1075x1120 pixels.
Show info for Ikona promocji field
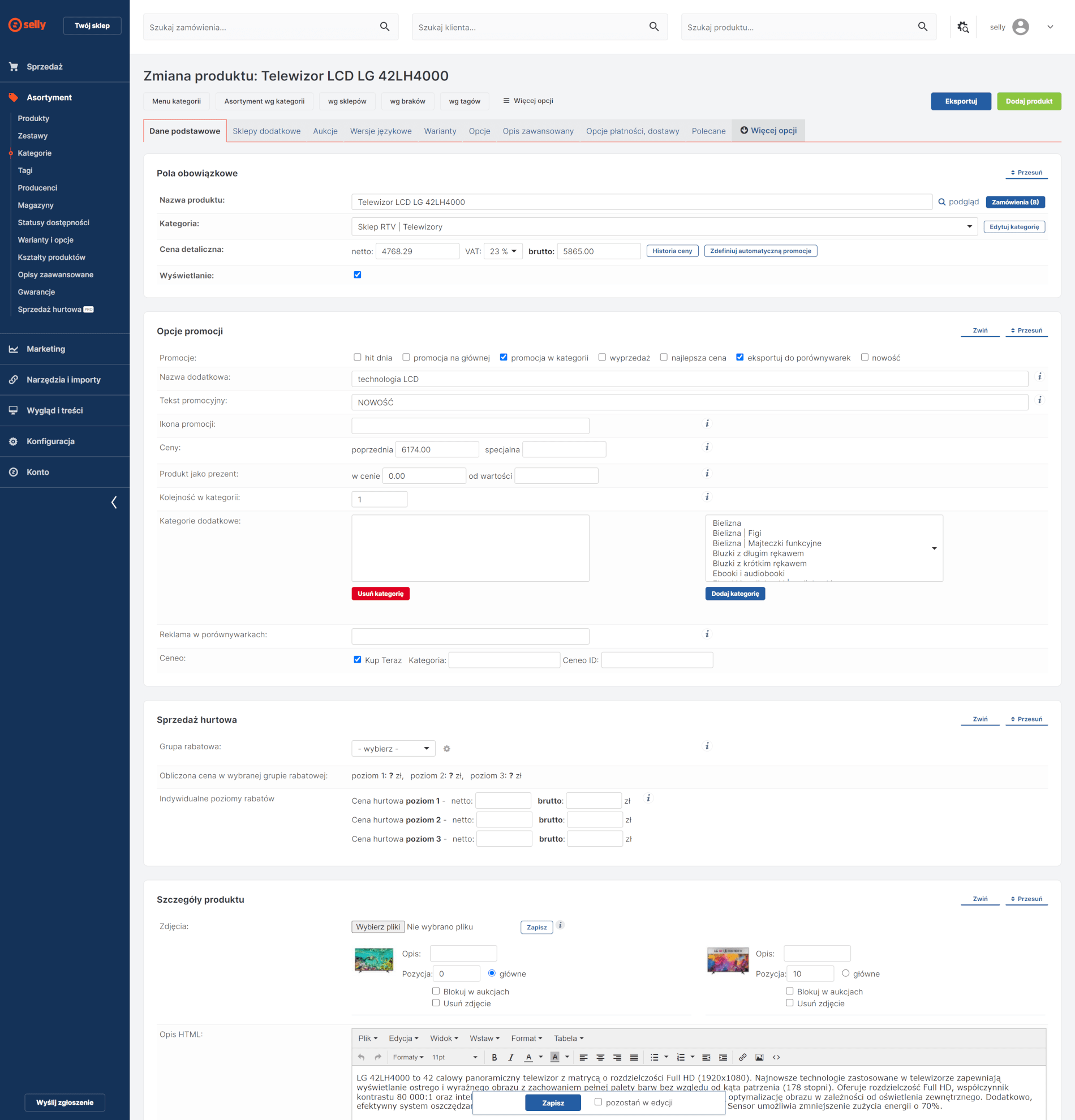tap(707, 423)
